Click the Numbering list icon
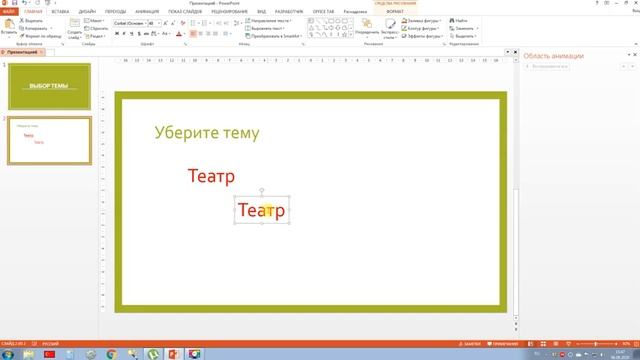Screen dimensions: 640x360 [205, 23]
